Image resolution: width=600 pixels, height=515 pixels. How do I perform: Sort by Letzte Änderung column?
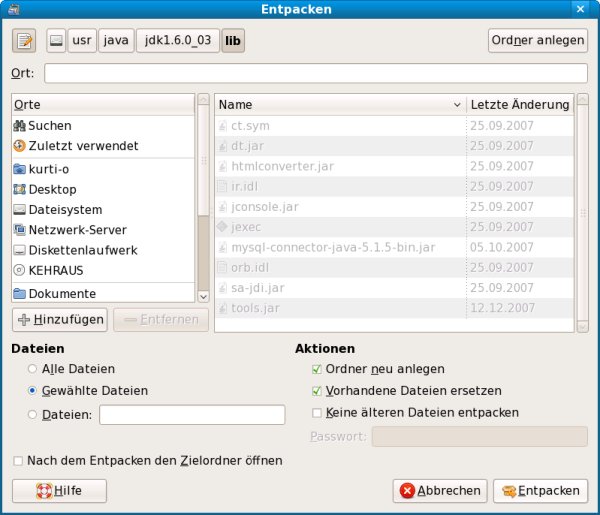coord(519,104)
